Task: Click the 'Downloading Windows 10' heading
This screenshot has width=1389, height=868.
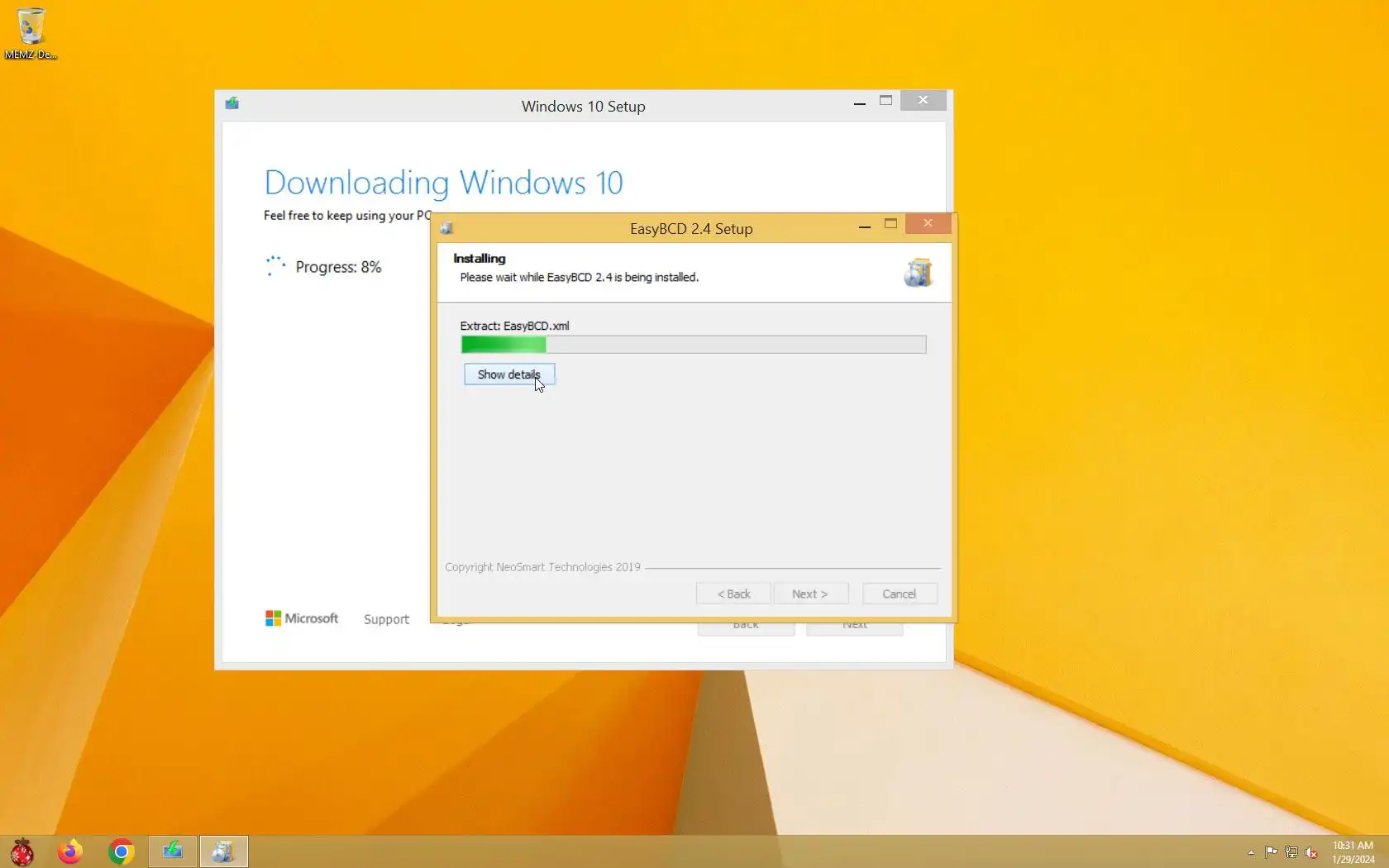Action: coord(443,183)
